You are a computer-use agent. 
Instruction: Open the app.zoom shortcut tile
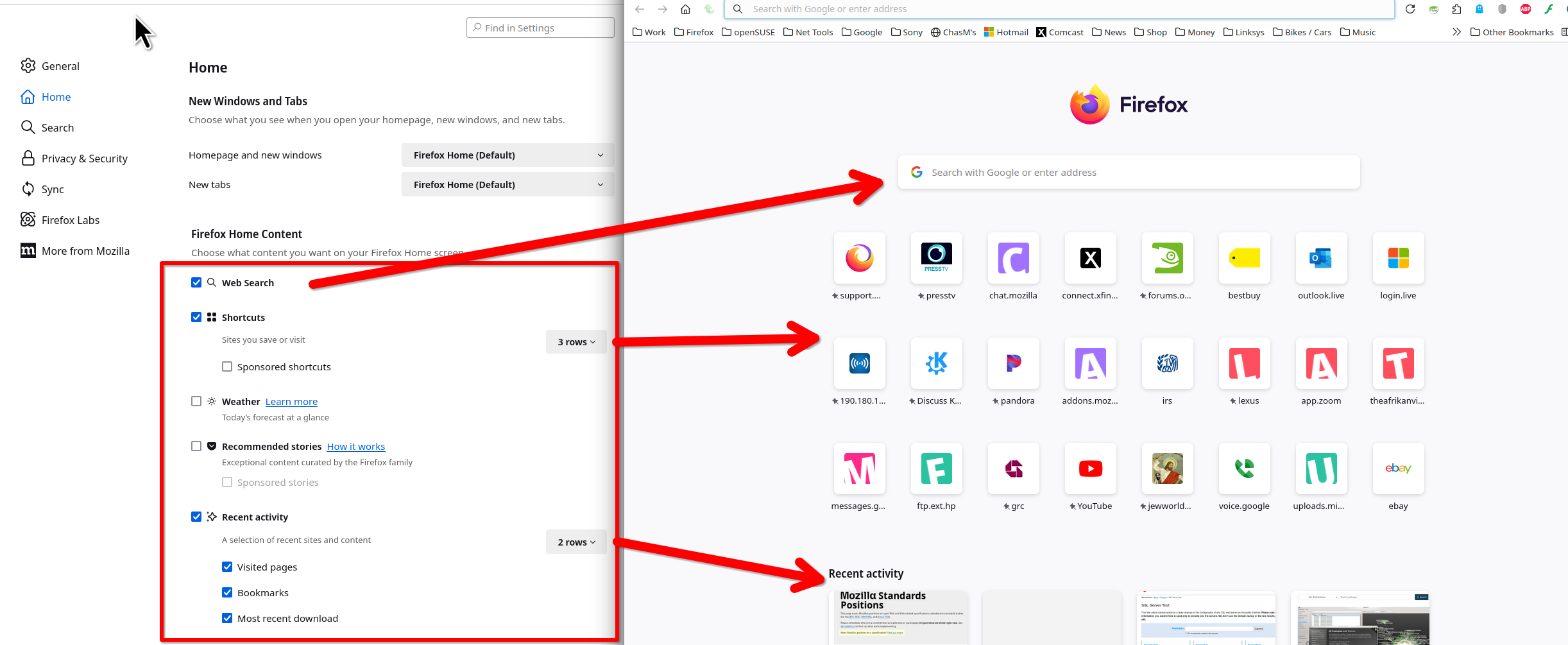1322,363
